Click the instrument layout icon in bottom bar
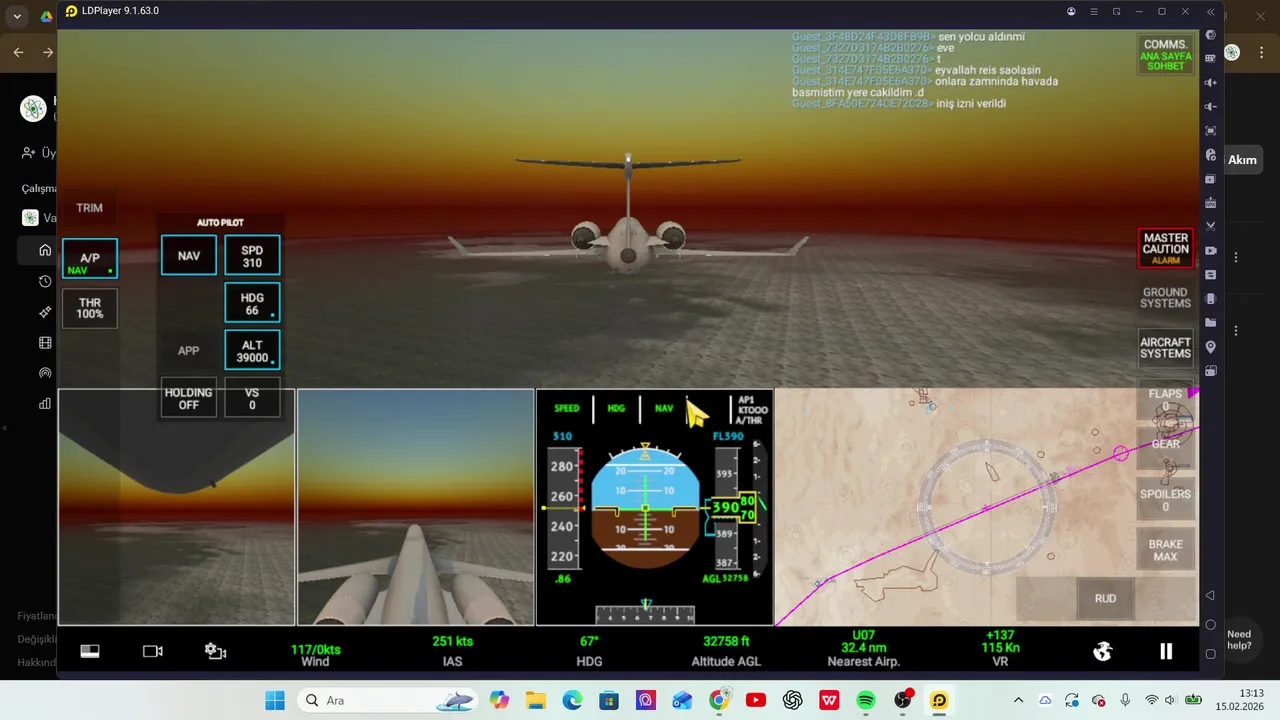The width and height of the screenshot is (1280, 720). pyautogui.click(x=90, y=651)
